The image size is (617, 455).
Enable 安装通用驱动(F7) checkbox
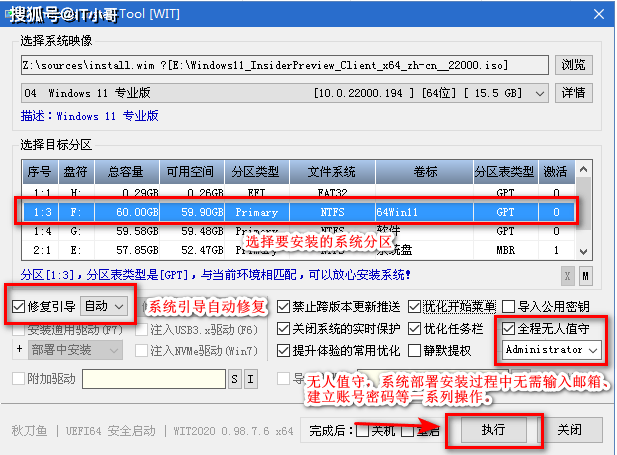tap(18, 330)
